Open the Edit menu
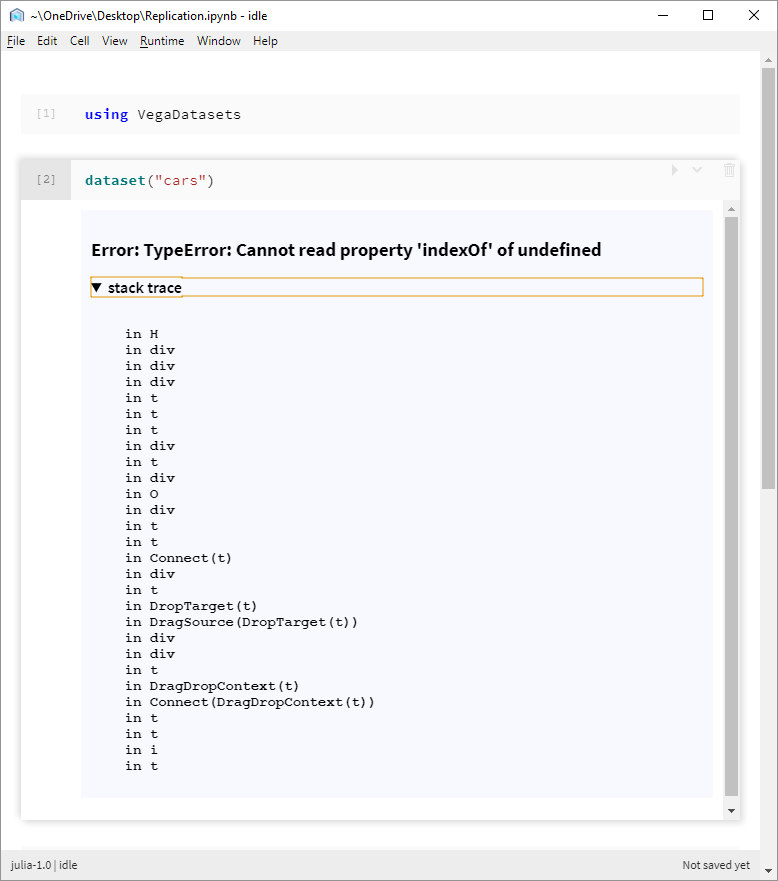Image resolution: width=778 pixels, height=881 pixels. (47, 41)
